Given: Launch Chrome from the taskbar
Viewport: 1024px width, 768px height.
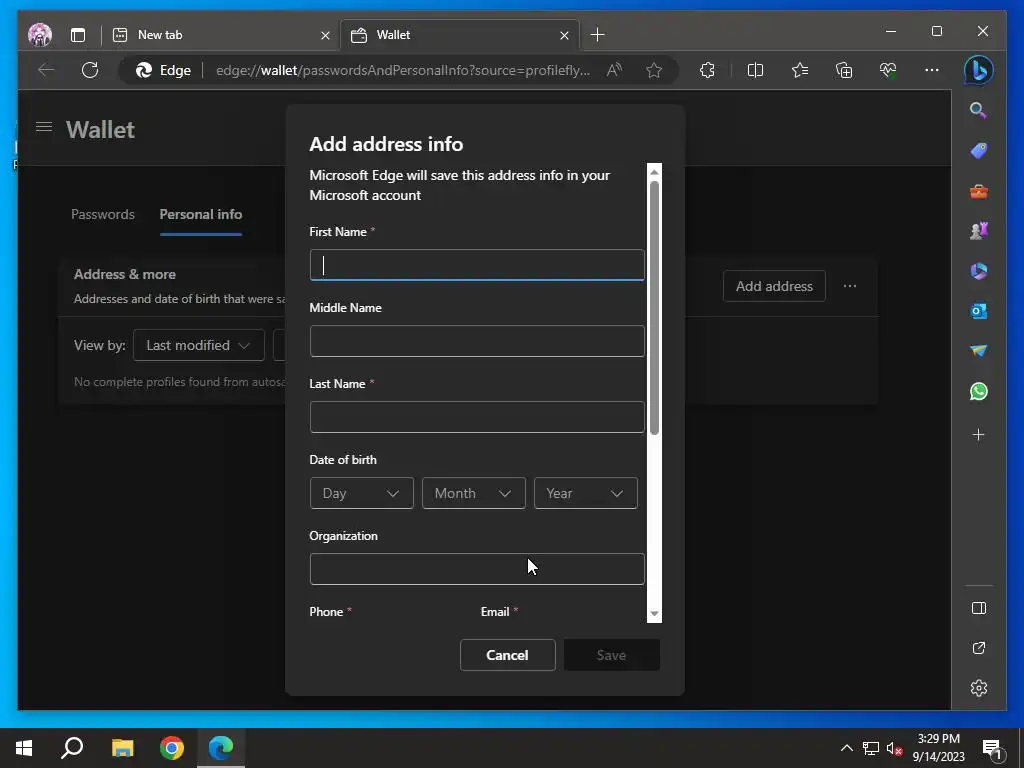Looking at the screenshot, I should (x=172, y=748).
